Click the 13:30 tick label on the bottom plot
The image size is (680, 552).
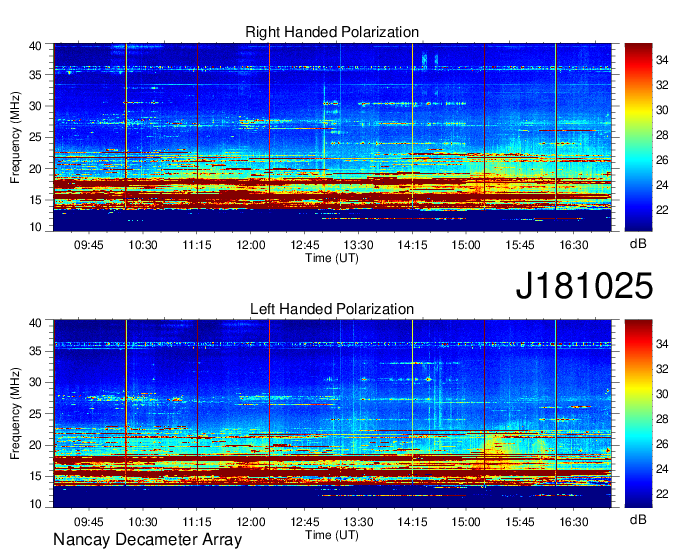[358, 522]
